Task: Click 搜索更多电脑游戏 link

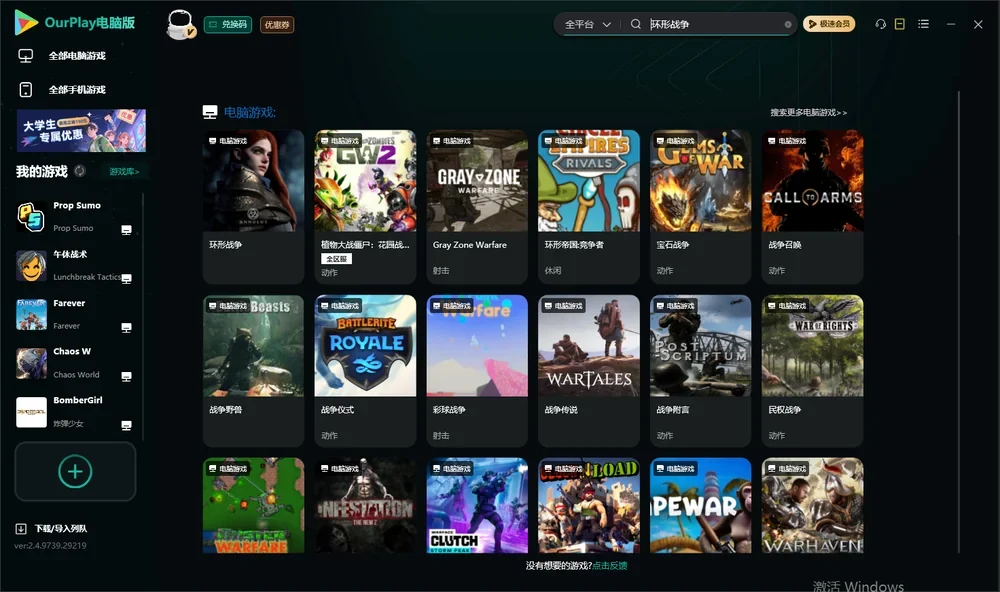Action: pyautogui.click(x=809, y=112)
